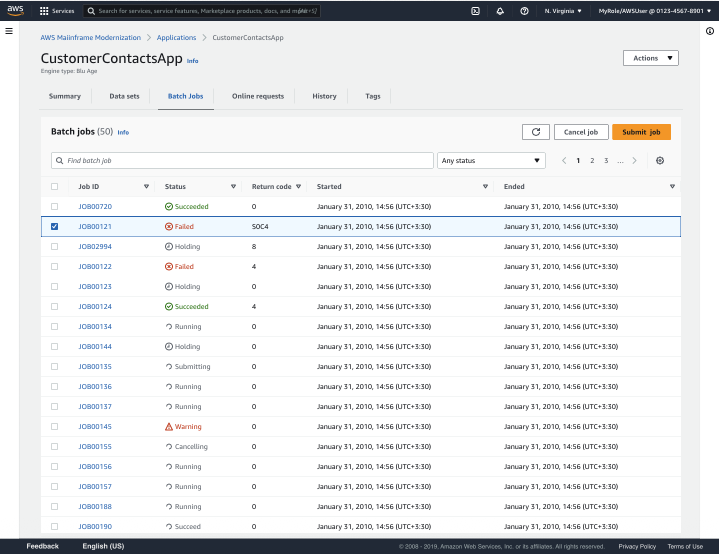Click the Holding status icon for JOB02994
The image size is (719, 554).
pos(169,247)
